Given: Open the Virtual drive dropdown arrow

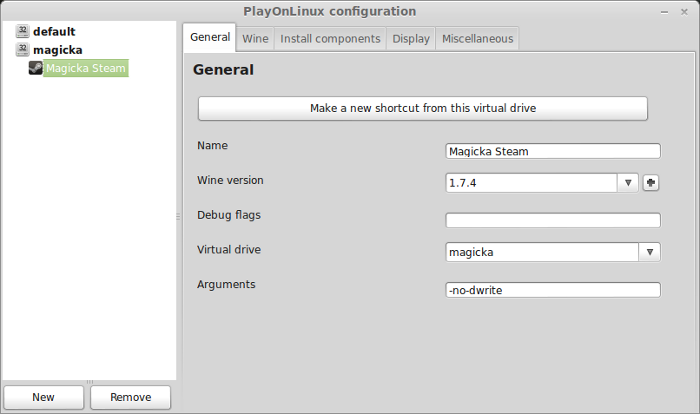Looking at the screenshot, I should click(650, 252).
